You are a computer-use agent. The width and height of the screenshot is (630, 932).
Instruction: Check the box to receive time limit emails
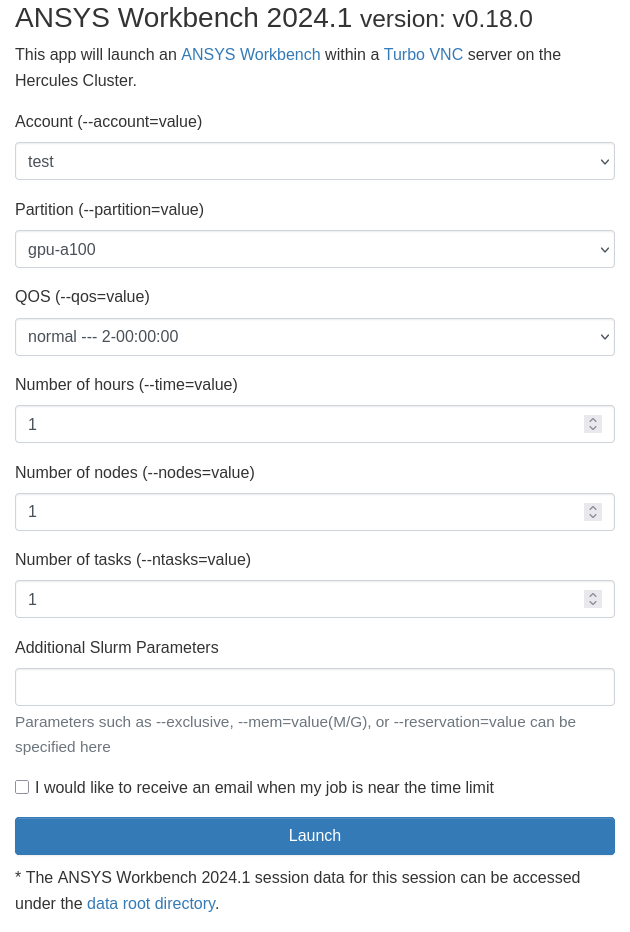point(22,787)
